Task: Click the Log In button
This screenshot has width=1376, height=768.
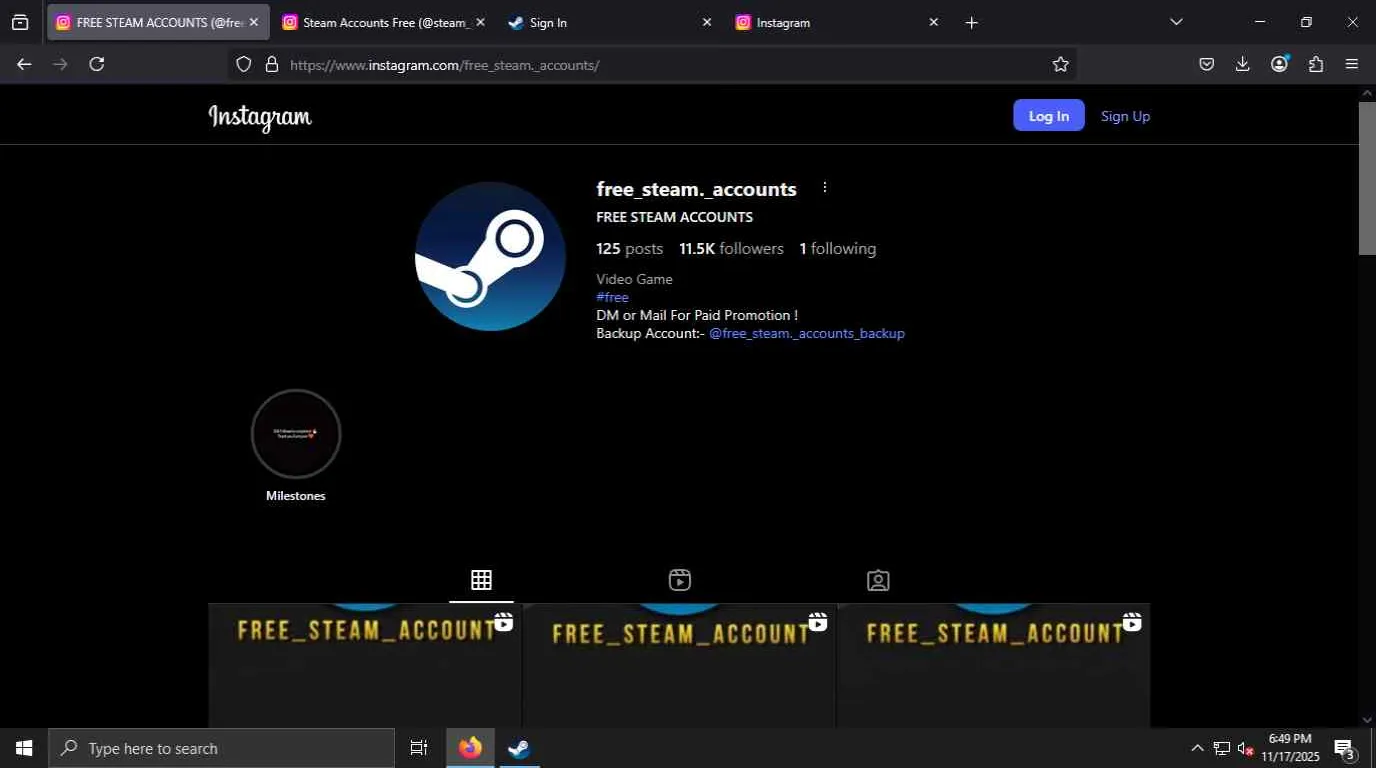Action: click(1049, 115)
